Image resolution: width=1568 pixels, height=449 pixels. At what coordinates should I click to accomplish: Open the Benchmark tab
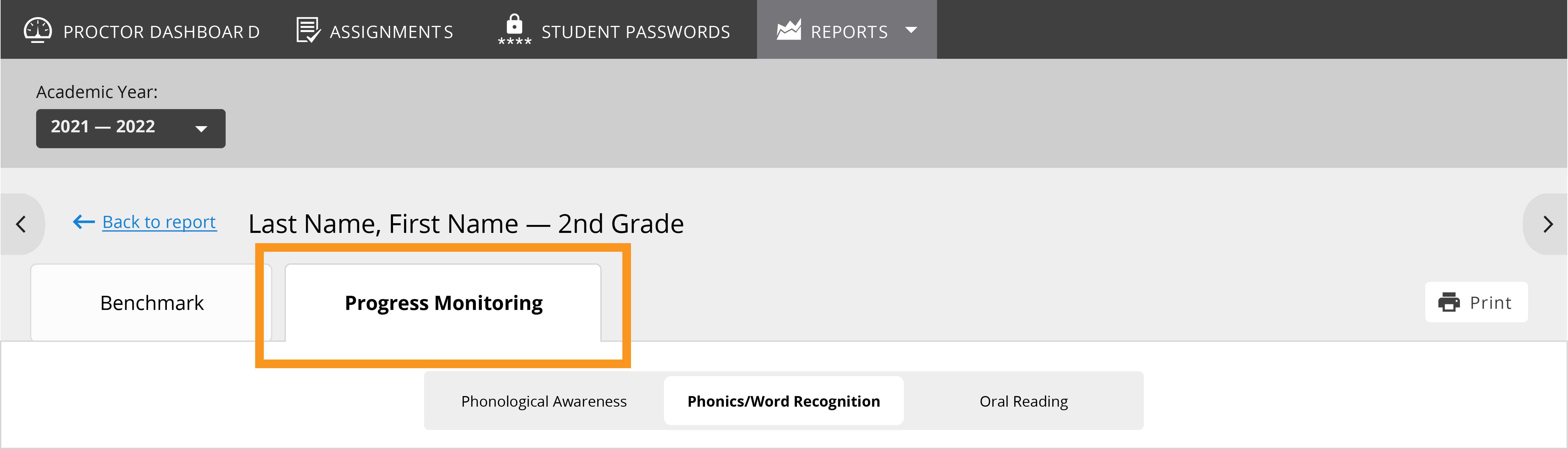pos(152,303)
